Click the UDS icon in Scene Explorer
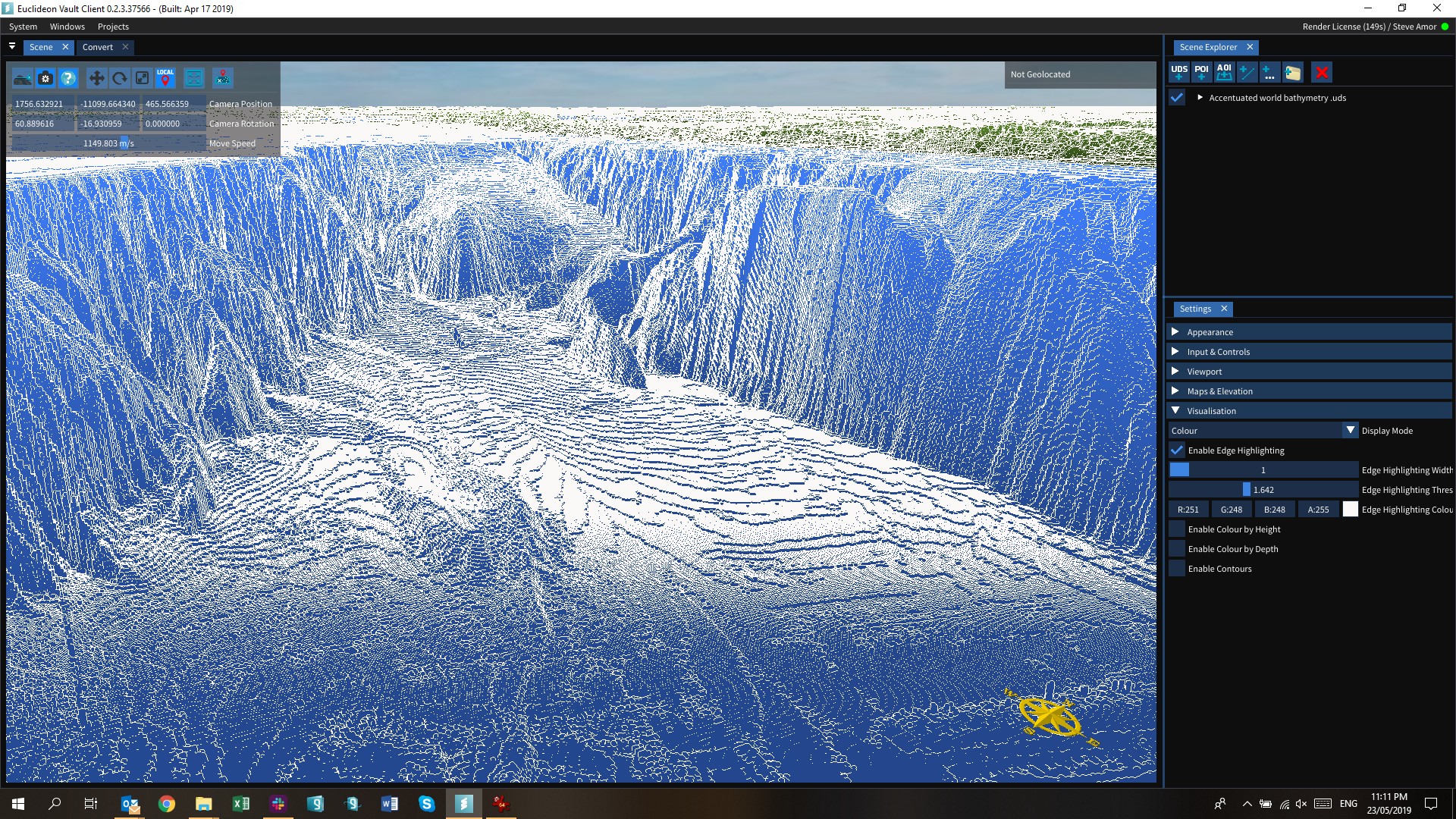 pyautogui.click(x=1178, y=71)
